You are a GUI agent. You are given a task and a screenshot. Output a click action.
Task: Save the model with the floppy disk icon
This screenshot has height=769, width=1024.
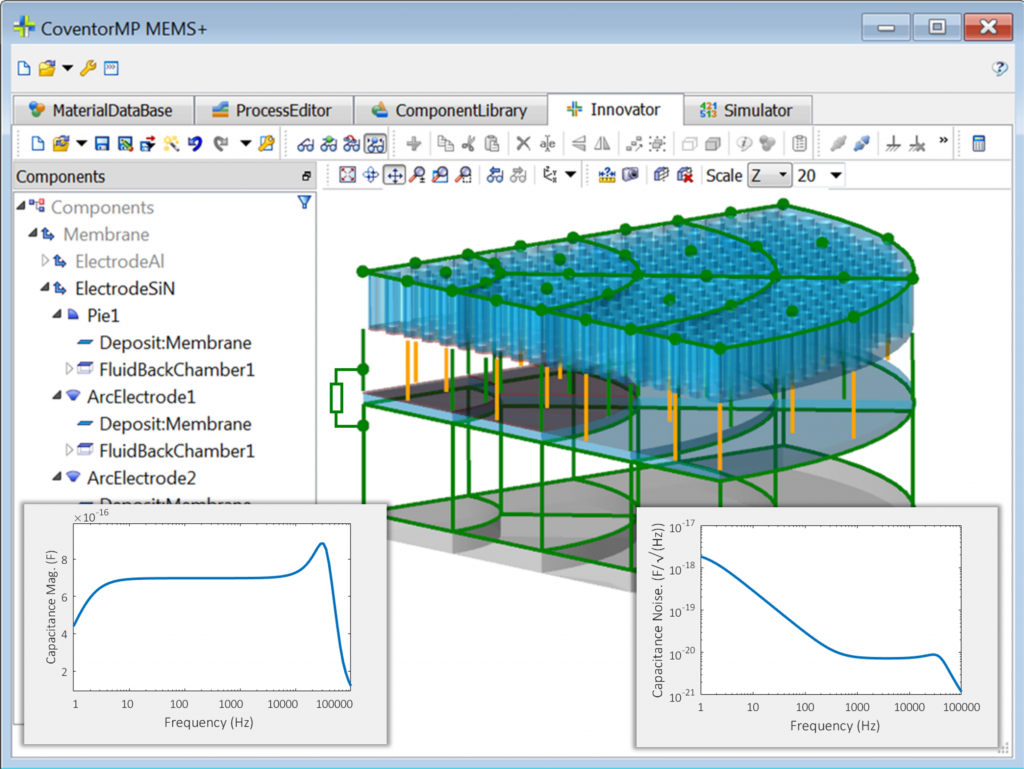tap(102, 144)
